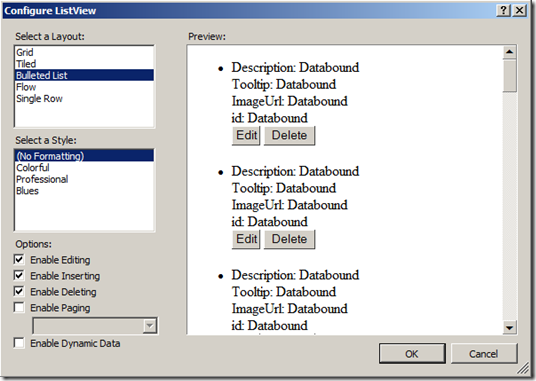Select the Blues style

[x=84, y=191]
